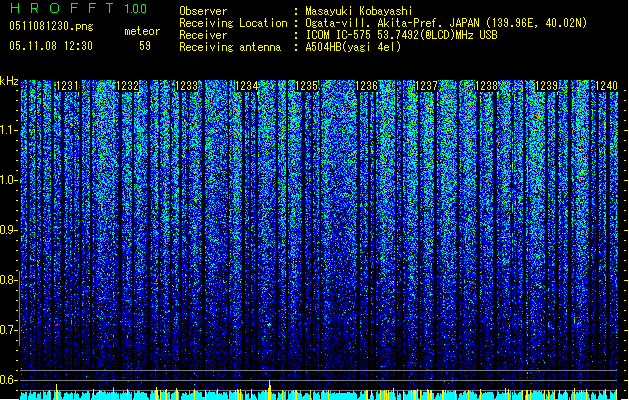Click the 1240 time marker
629x400 pixels.
pyautogui.click(x=606, y=86)
